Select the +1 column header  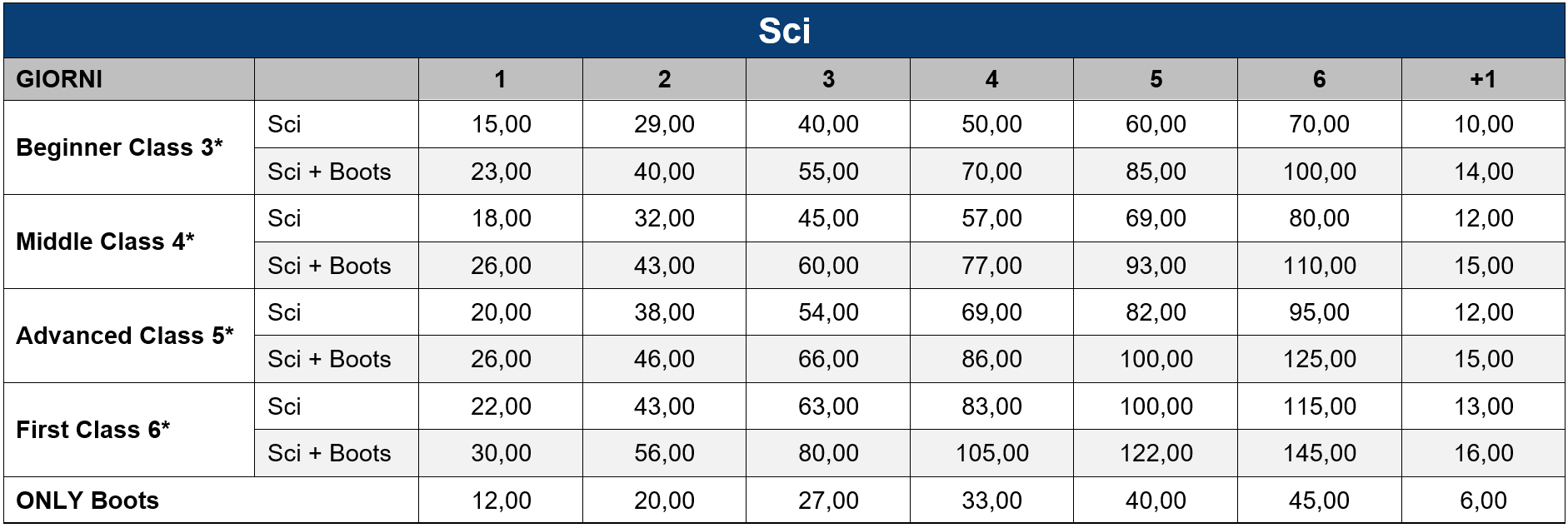click(x=1483, y=79)
